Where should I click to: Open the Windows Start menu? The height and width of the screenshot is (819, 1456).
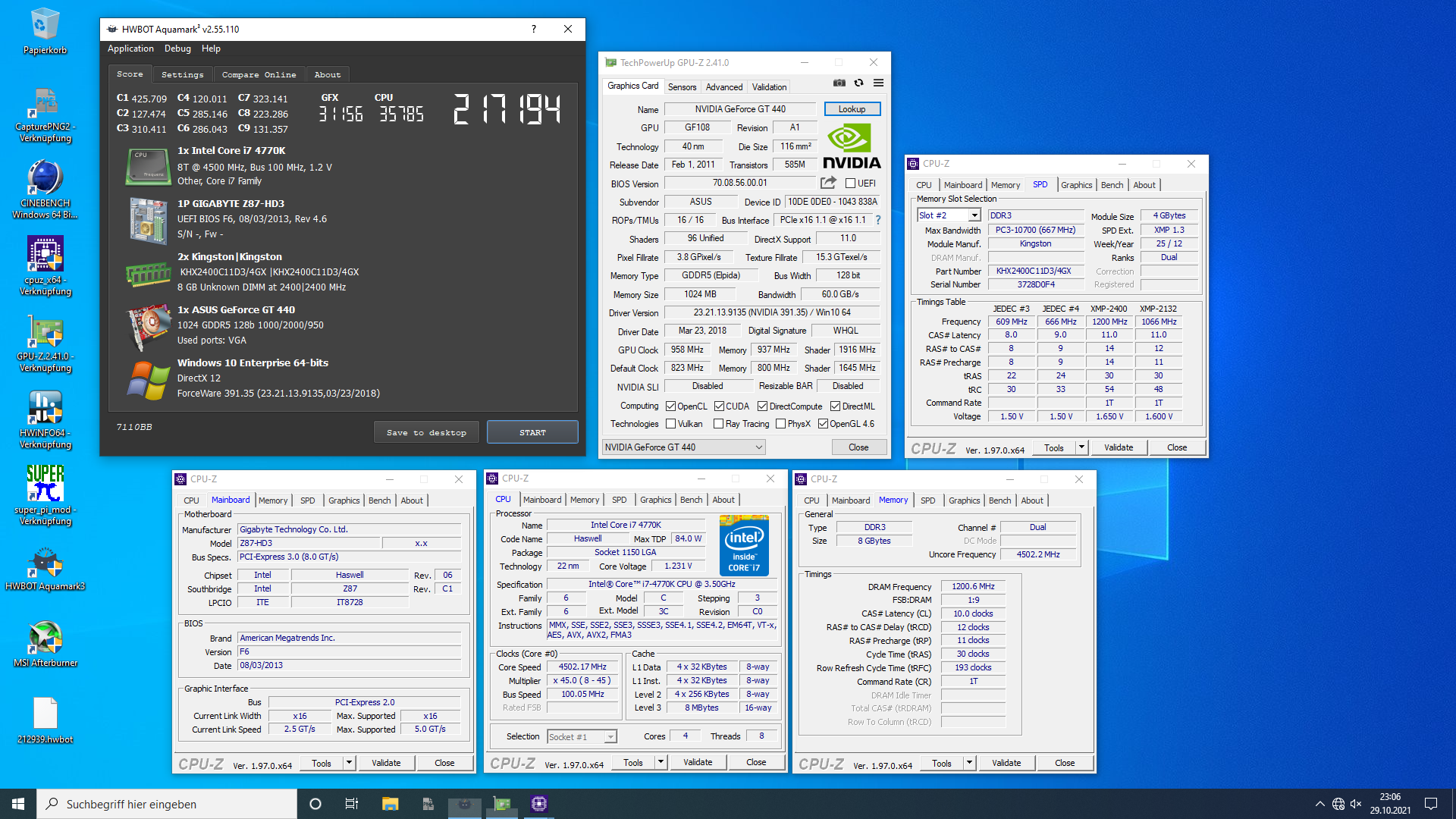click(18, 804)
